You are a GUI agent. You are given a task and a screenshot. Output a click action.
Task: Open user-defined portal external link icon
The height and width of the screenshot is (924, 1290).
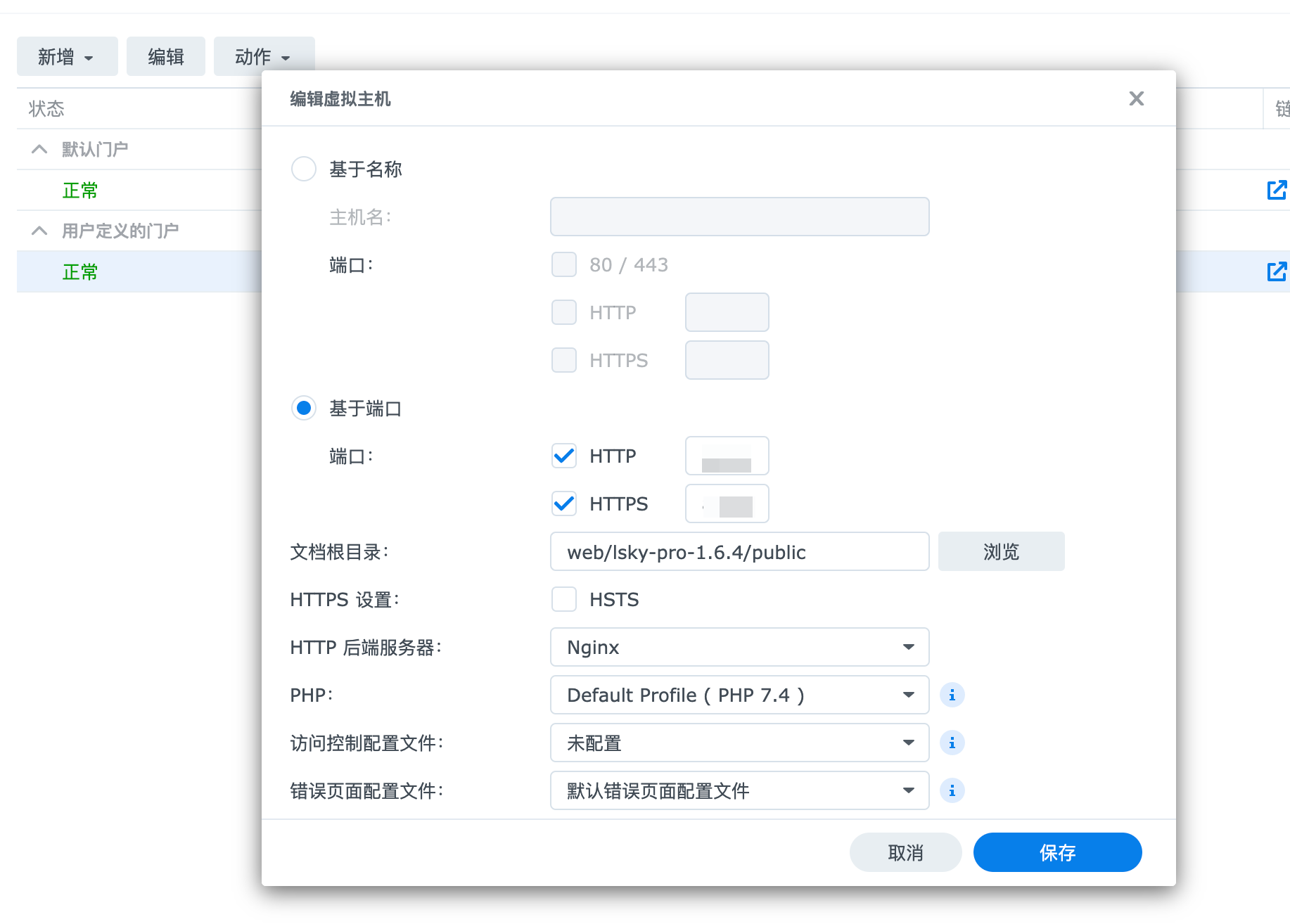[1277, 271]
